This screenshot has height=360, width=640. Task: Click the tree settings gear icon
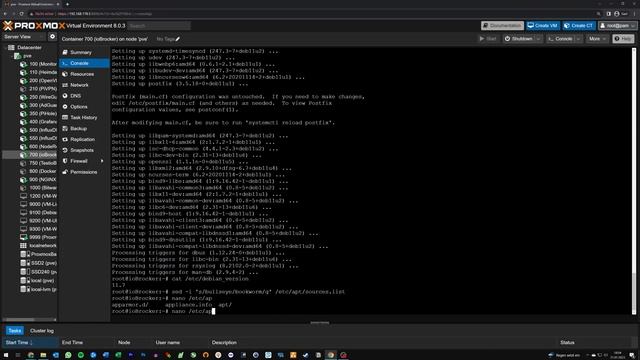[52, 37]
